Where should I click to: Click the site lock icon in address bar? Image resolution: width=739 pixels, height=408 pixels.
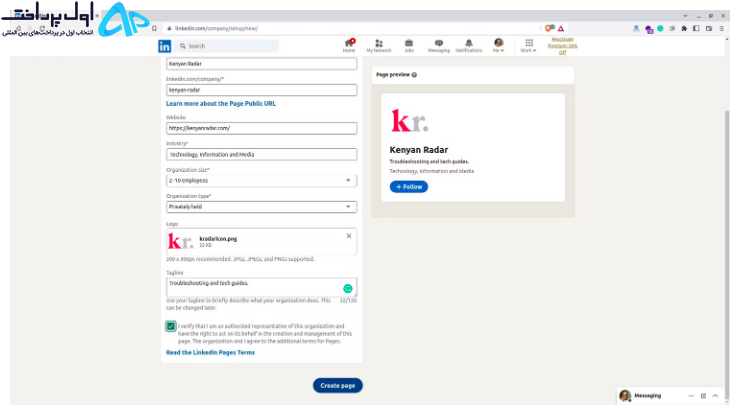(169, 28)
